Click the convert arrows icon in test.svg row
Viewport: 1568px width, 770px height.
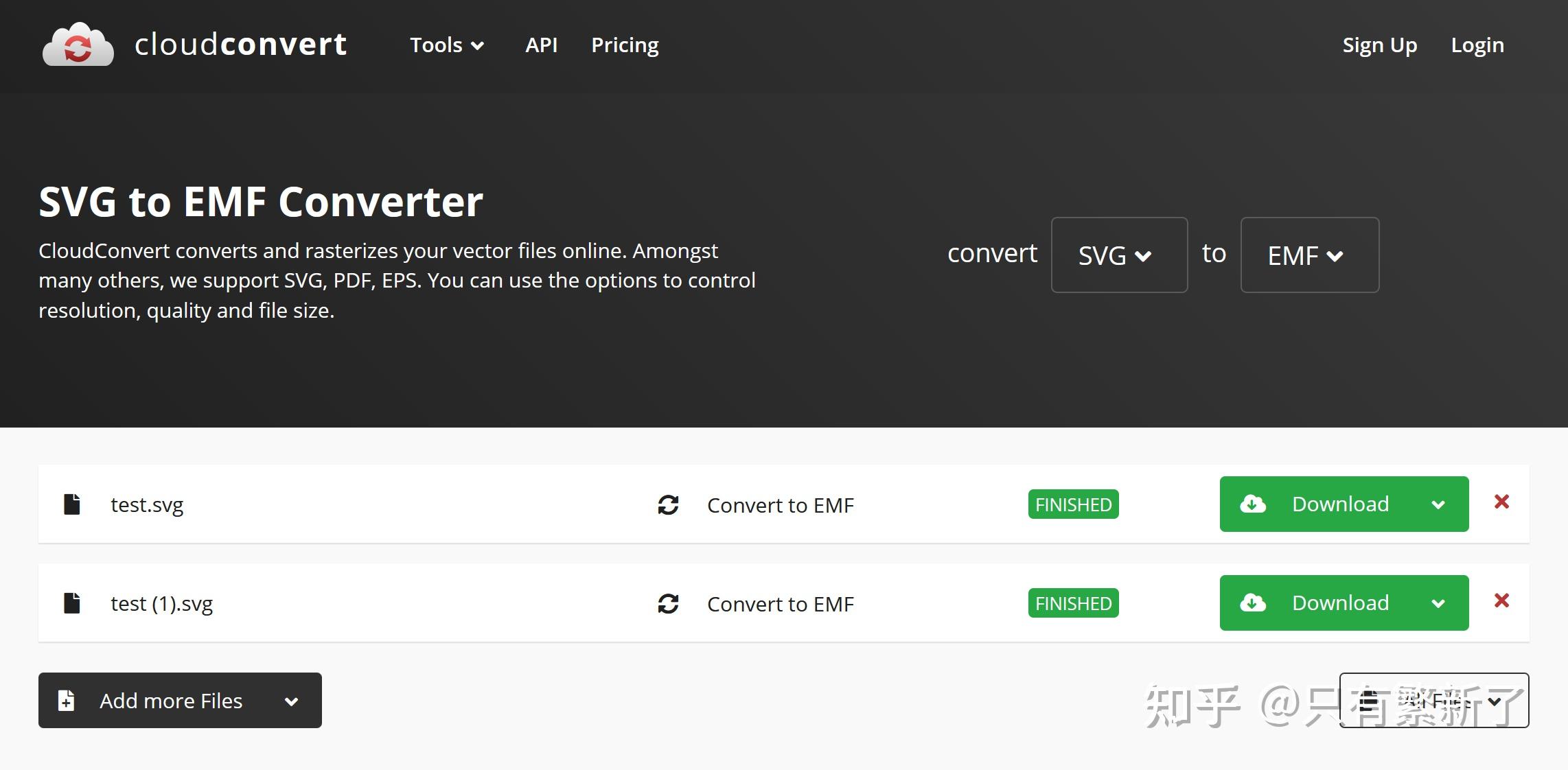[x=668, y=505]
